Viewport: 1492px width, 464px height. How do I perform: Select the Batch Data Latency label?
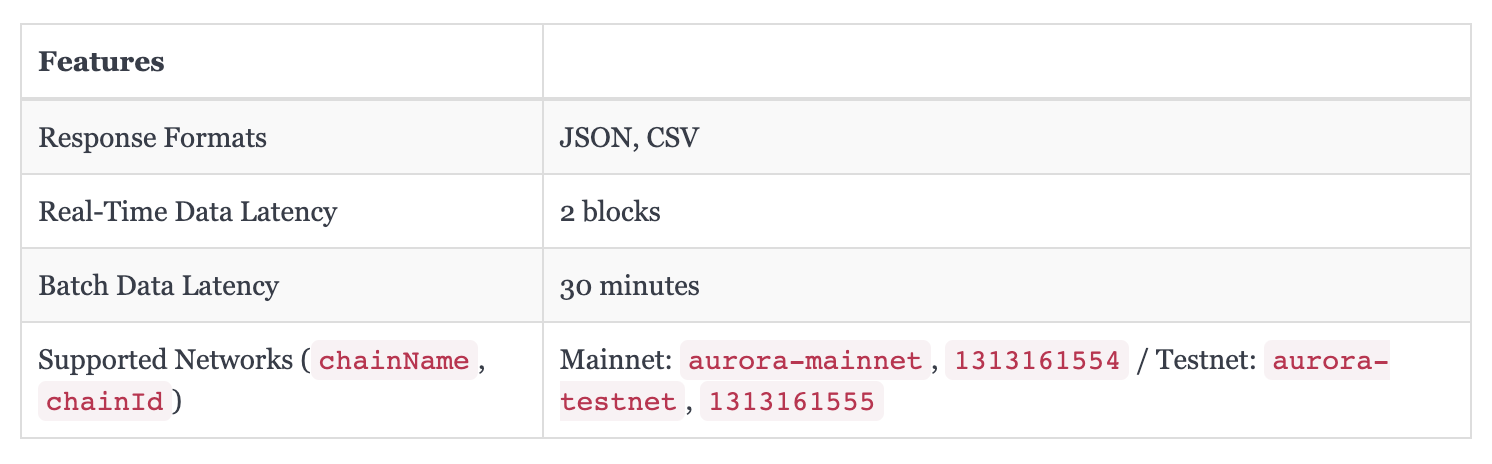click(158, 285)
